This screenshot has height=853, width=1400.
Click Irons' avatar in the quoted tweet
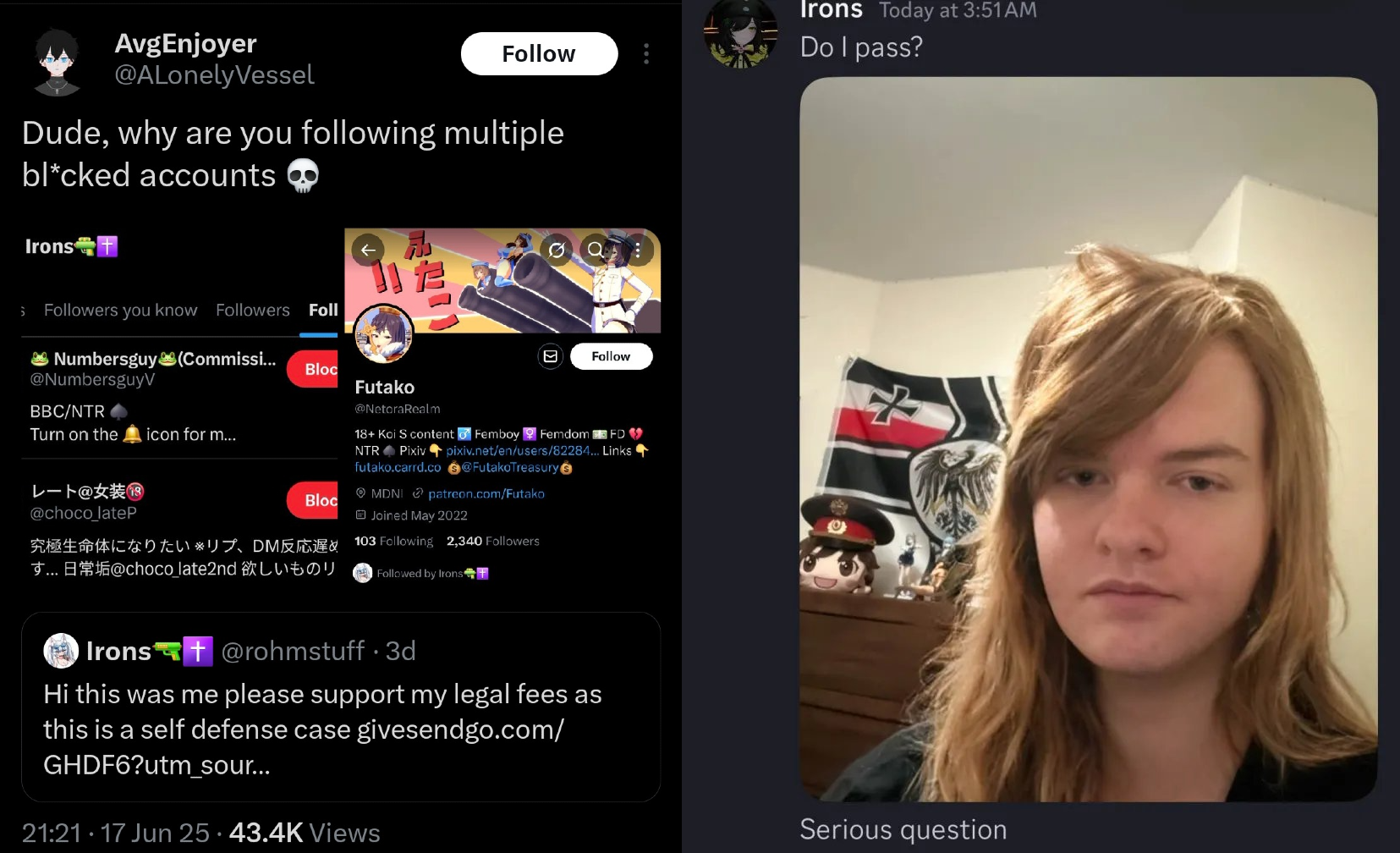(61, 651)
